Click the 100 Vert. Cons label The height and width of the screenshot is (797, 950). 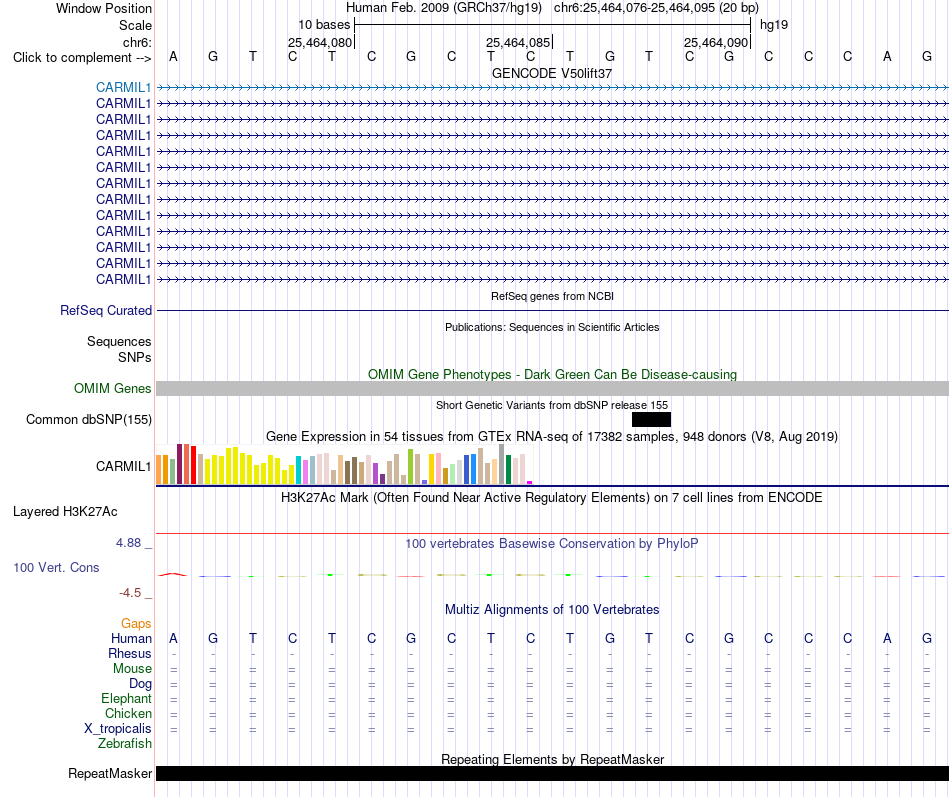pyautogui.click(x=56, y=567)
